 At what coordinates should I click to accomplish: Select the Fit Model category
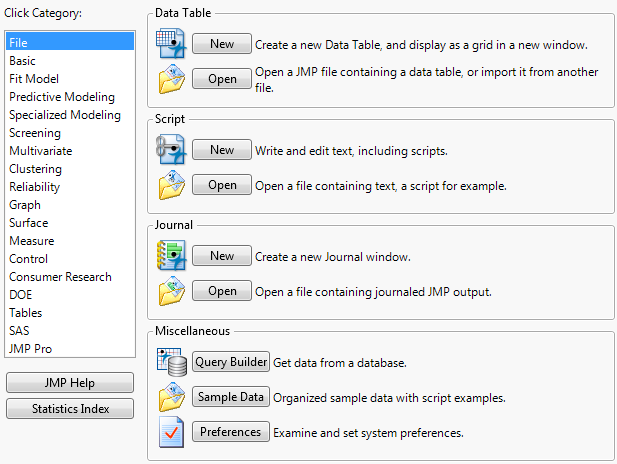34,79
